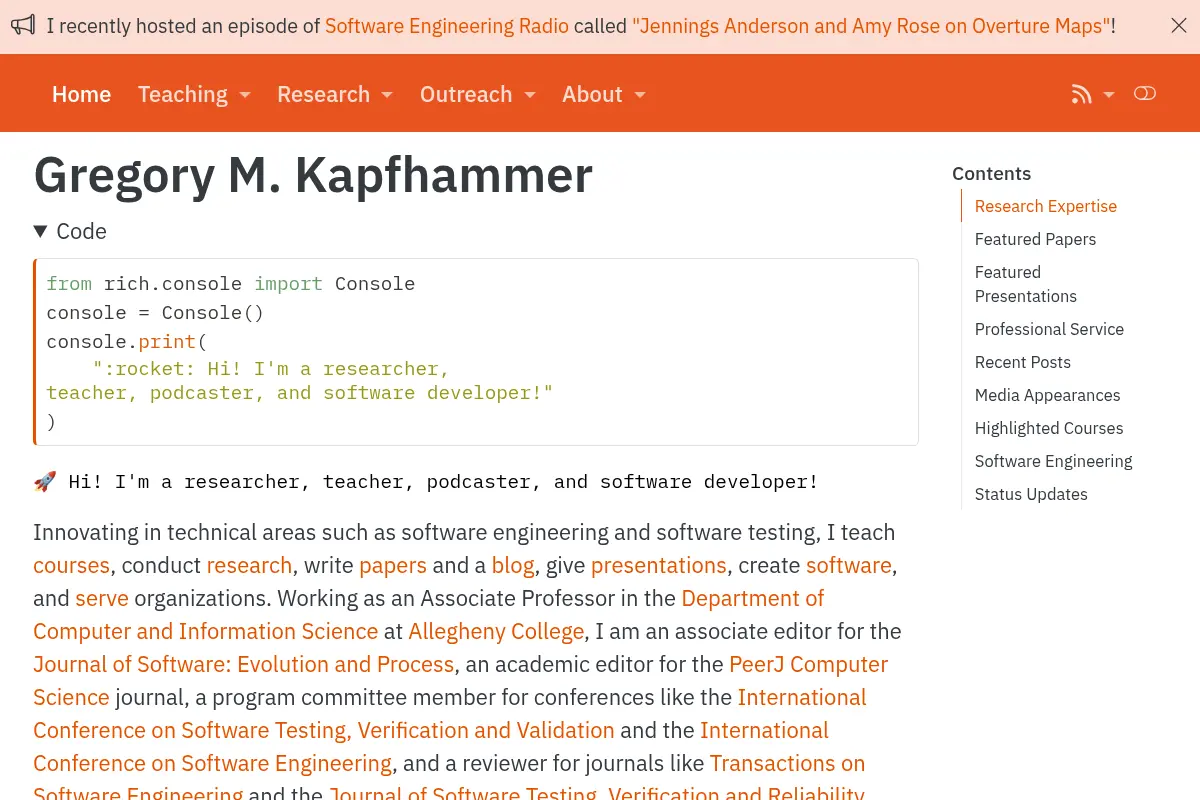Open the Overture Maps episode link

pos(871,26)
